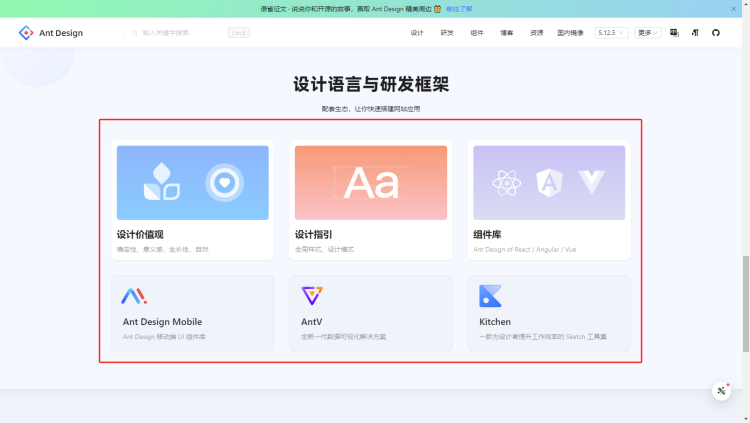Click the search magnifier icon

tap(135, 33)
